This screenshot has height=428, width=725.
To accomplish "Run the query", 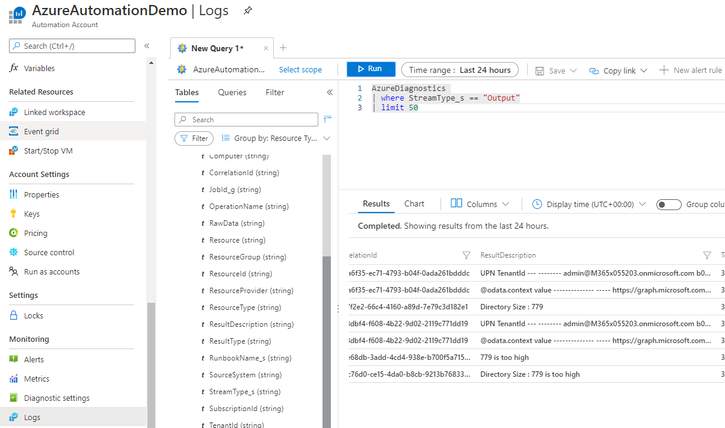I will pyautogui.click(x=371, y=69).
